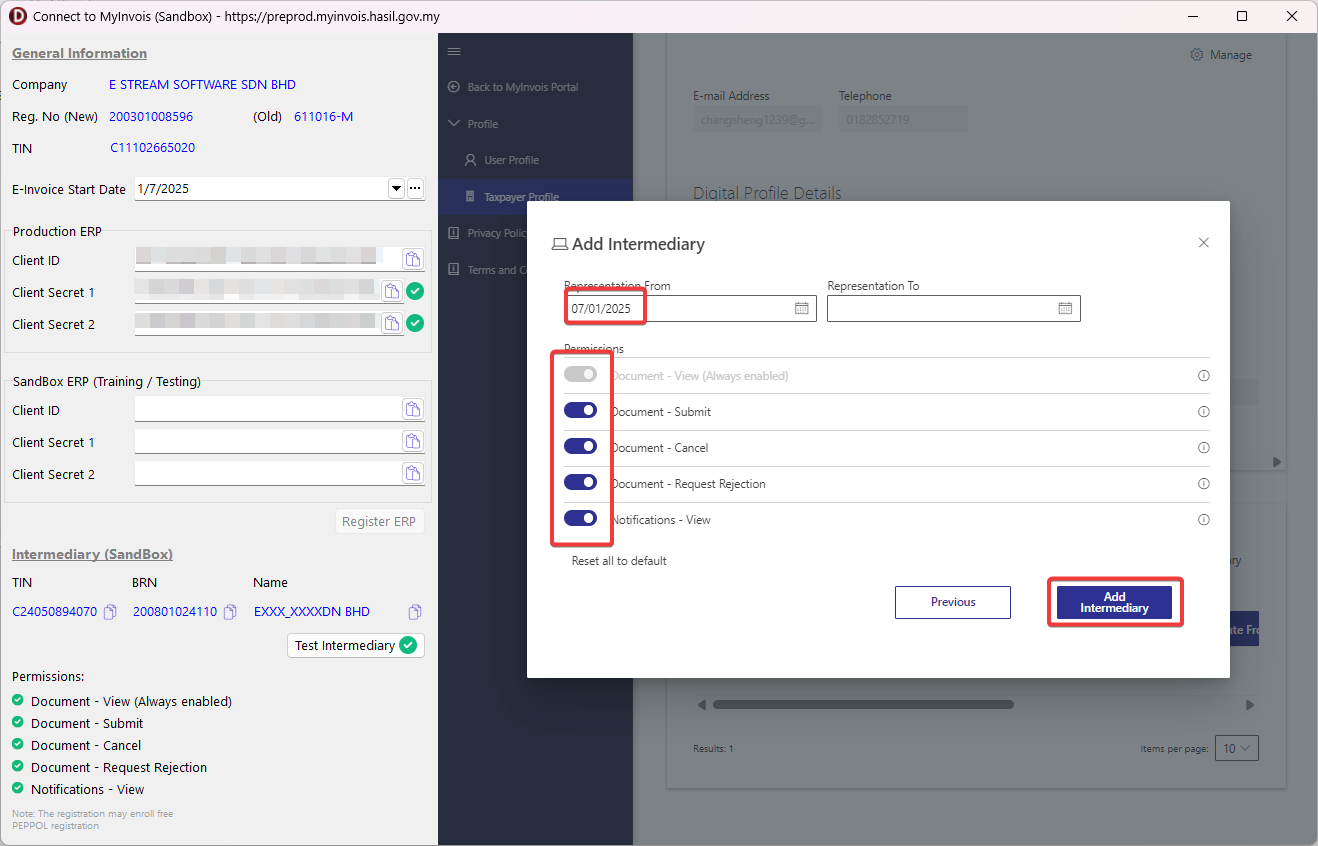Show info for Document - Submit permission
The width and height of the screenshot is (1318, 846).
pyautogui.click(x=1203, y=412)
